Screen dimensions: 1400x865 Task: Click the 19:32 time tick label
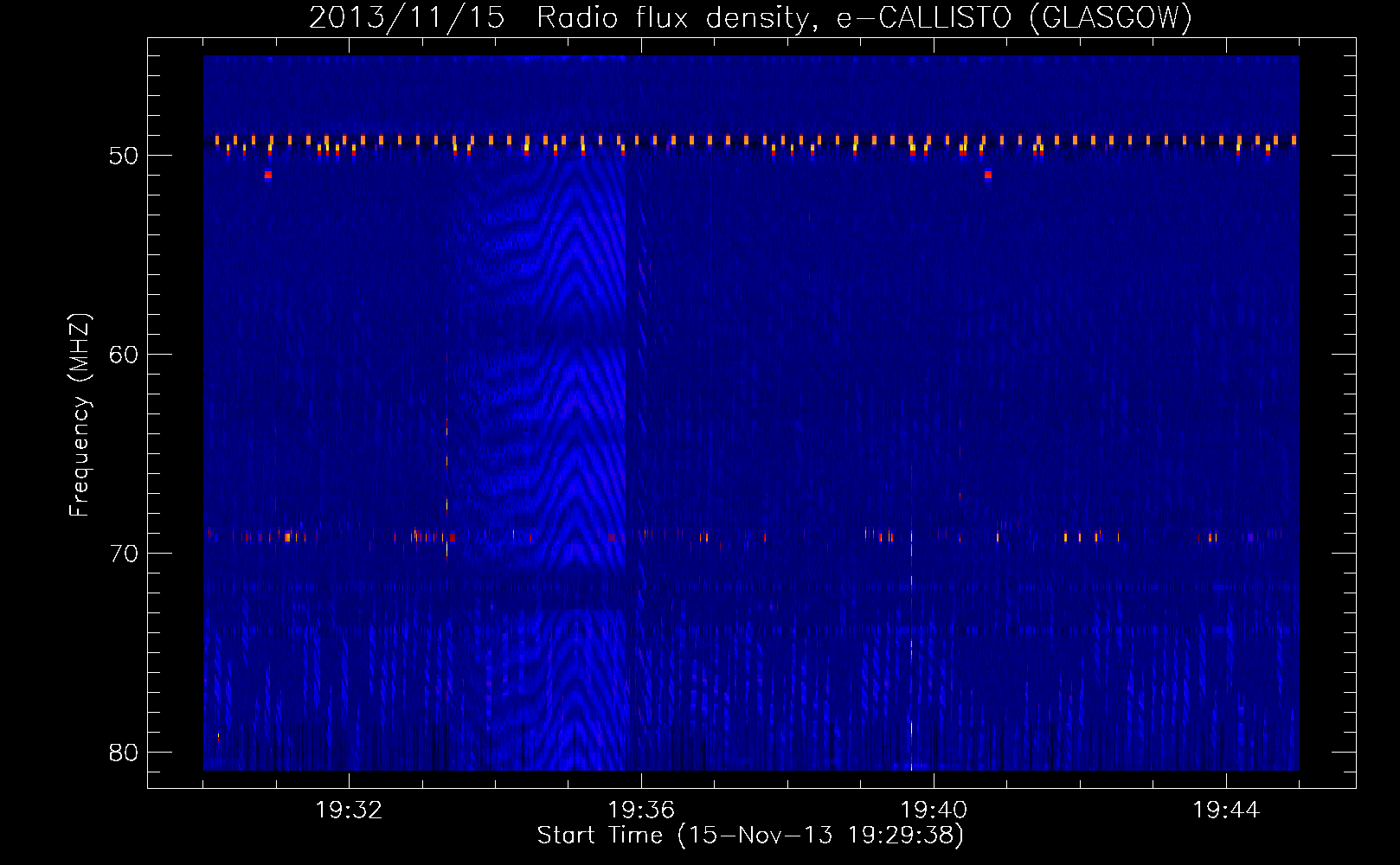pyautogui.click(x=349, y=811)
